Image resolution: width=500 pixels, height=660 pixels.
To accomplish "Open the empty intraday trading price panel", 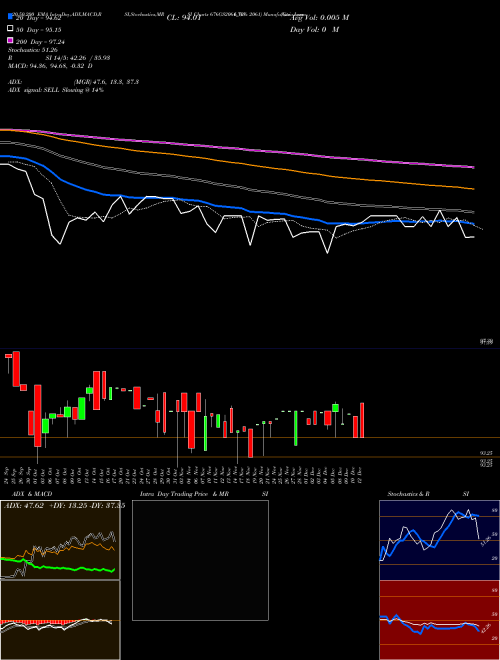I will (x=200, y=560).
